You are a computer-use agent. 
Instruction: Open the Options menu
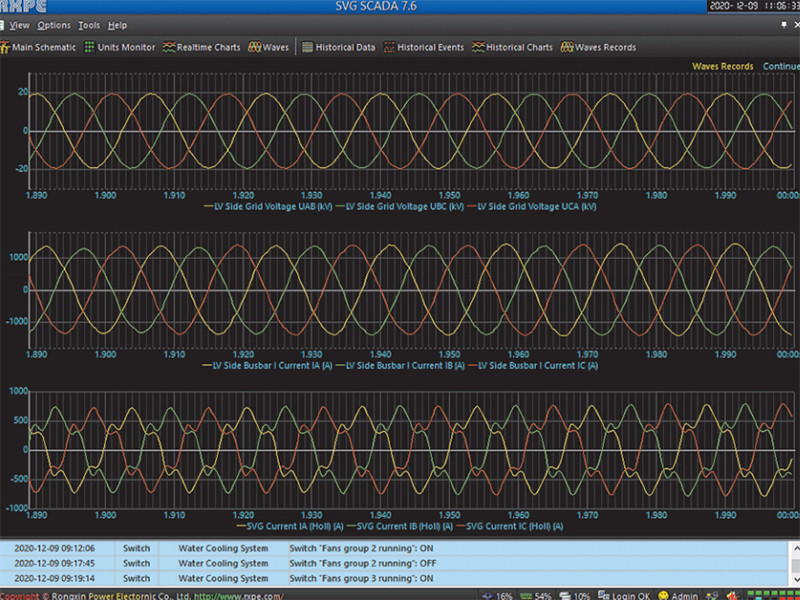point(54,25)
